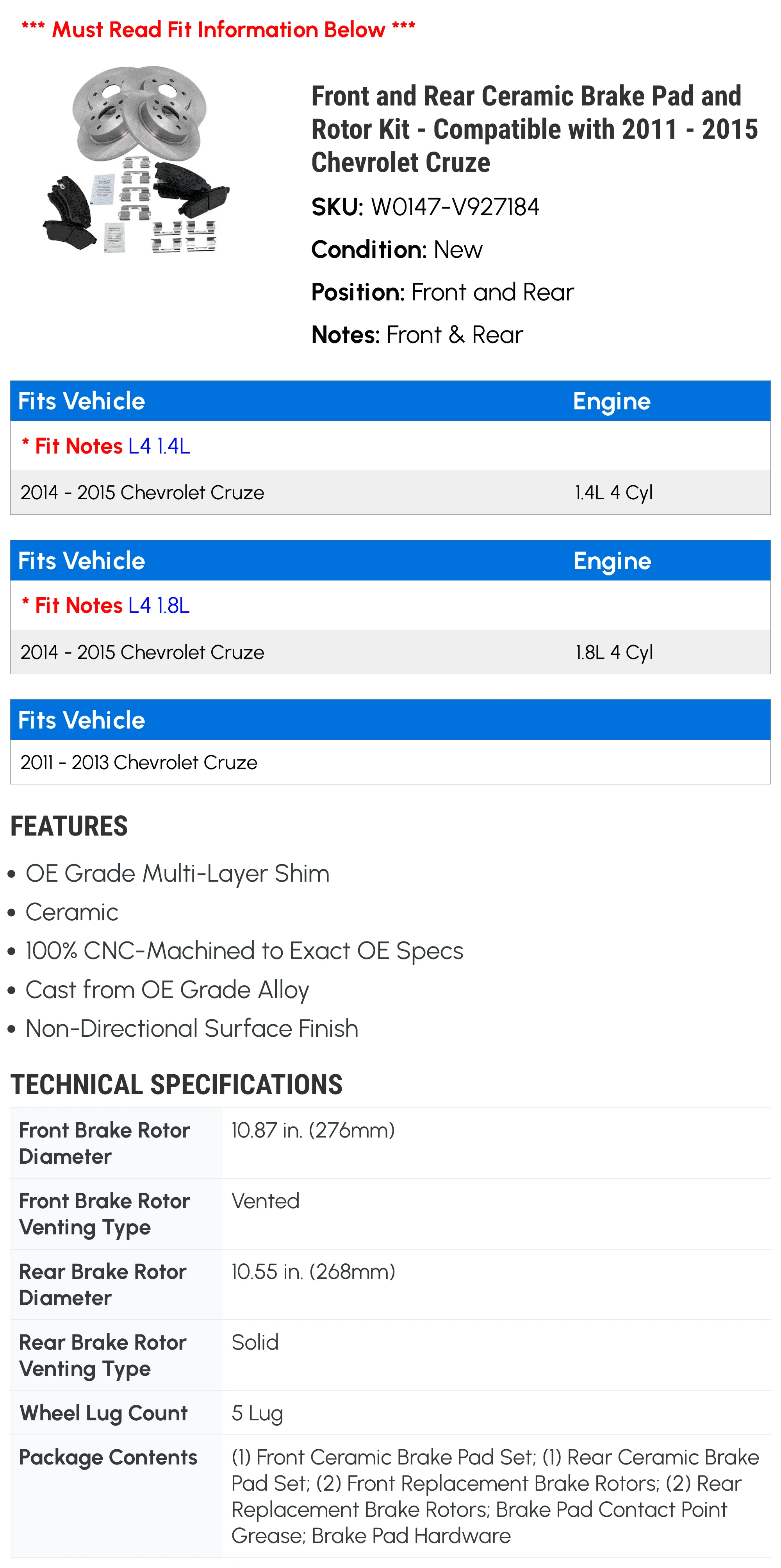Viewport: 781px width, 1568px height.
Task: Click the 'Non-Directional Surface Finish' feature
Action: tap(192, 1028)
